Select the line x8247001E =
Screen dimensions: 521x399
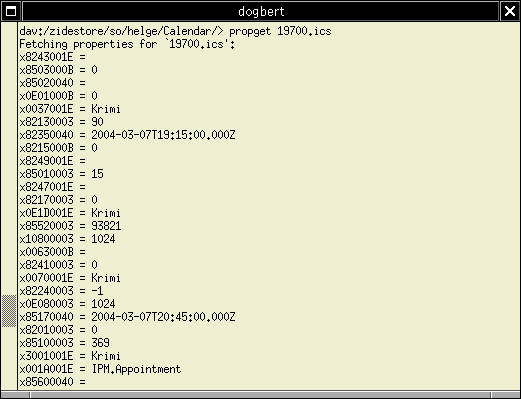[52, 187]
